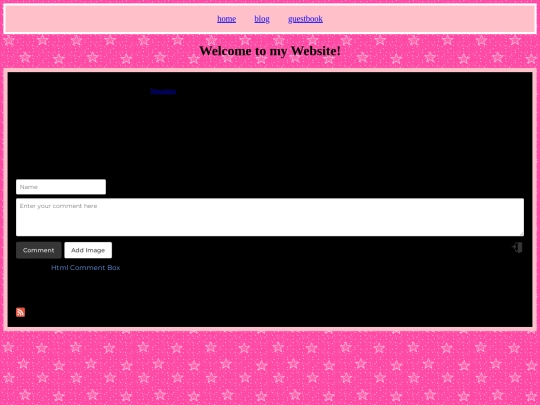The height and width of the screenshot is (405, 540).
Task: Open the guestbook link
Action: tap(305, 19)
